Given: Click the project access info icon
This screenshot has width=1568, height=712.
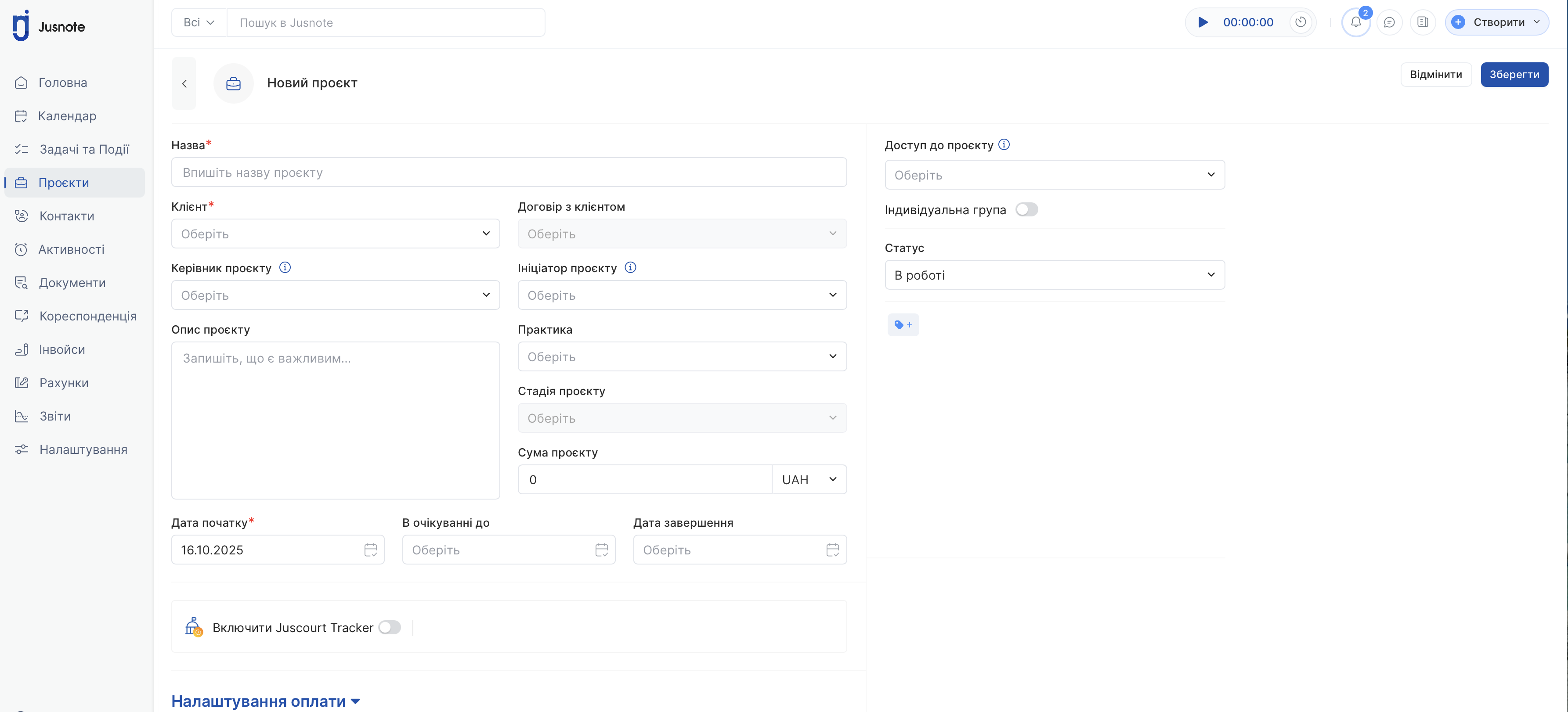Looking at the screenshot, I should click(x=1004, y=145).
